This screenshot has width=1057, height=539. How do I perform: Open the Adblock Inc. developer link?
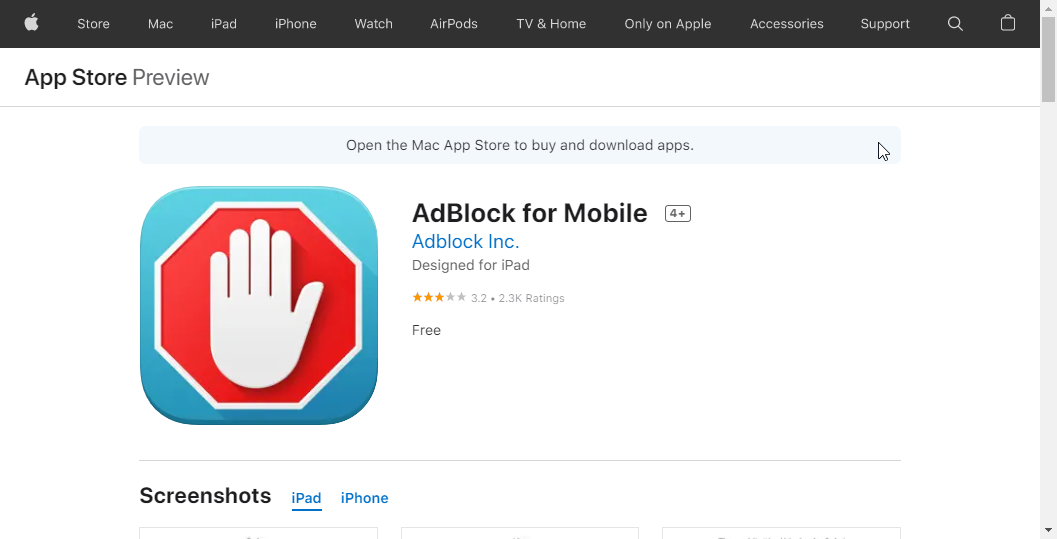(x=465, y=241)
